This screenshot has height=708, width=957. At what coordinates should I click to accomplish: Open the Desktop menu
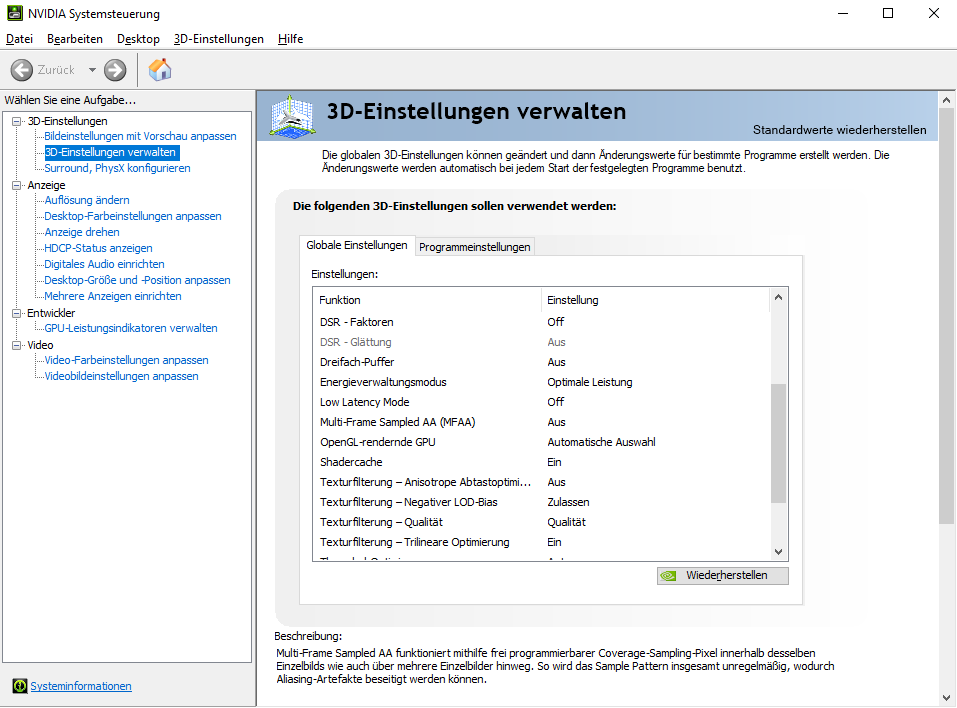click(139, 39)
